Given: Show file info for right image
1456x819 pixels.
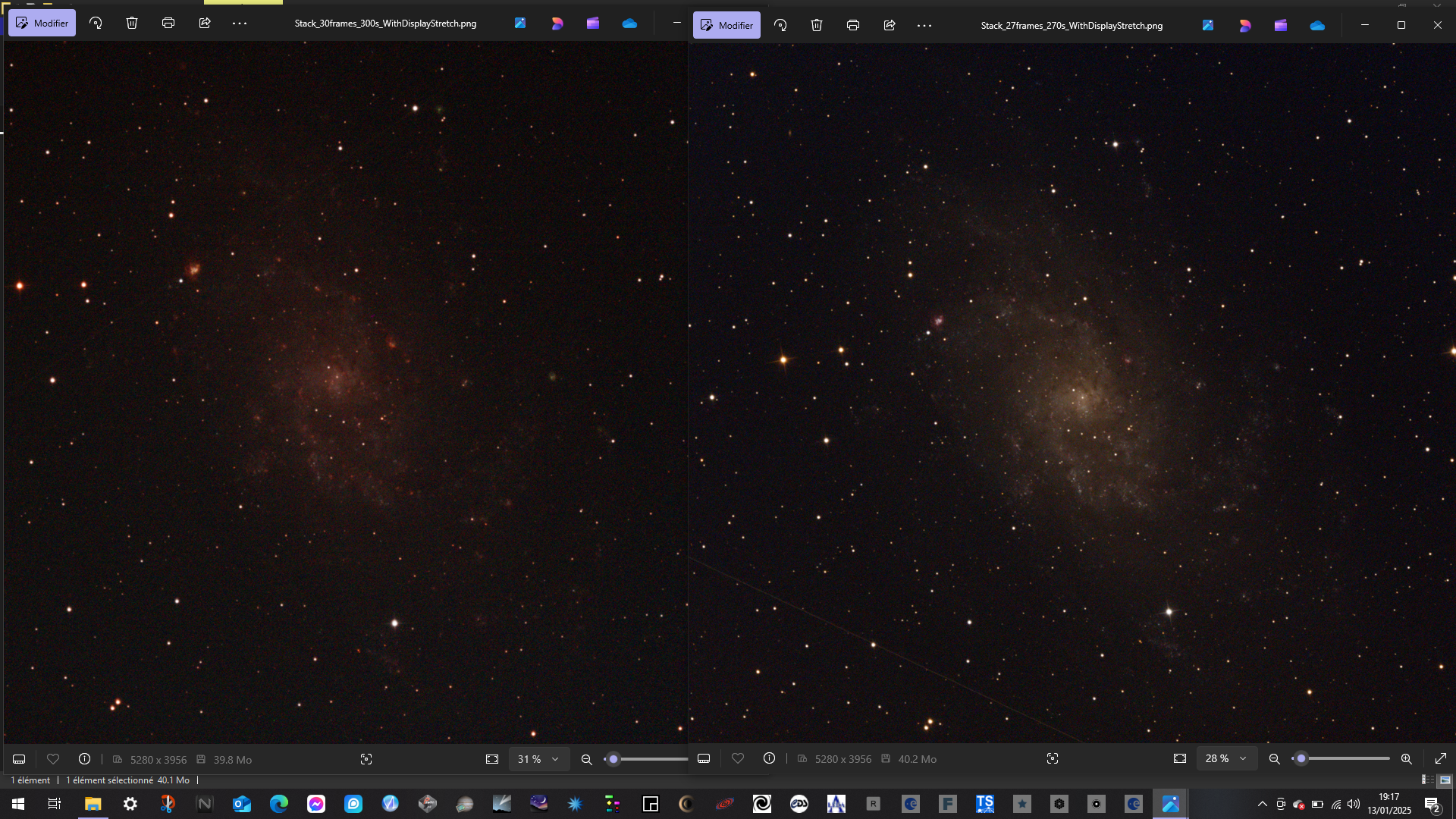Looking at the screenshot, I should (769, 758).
